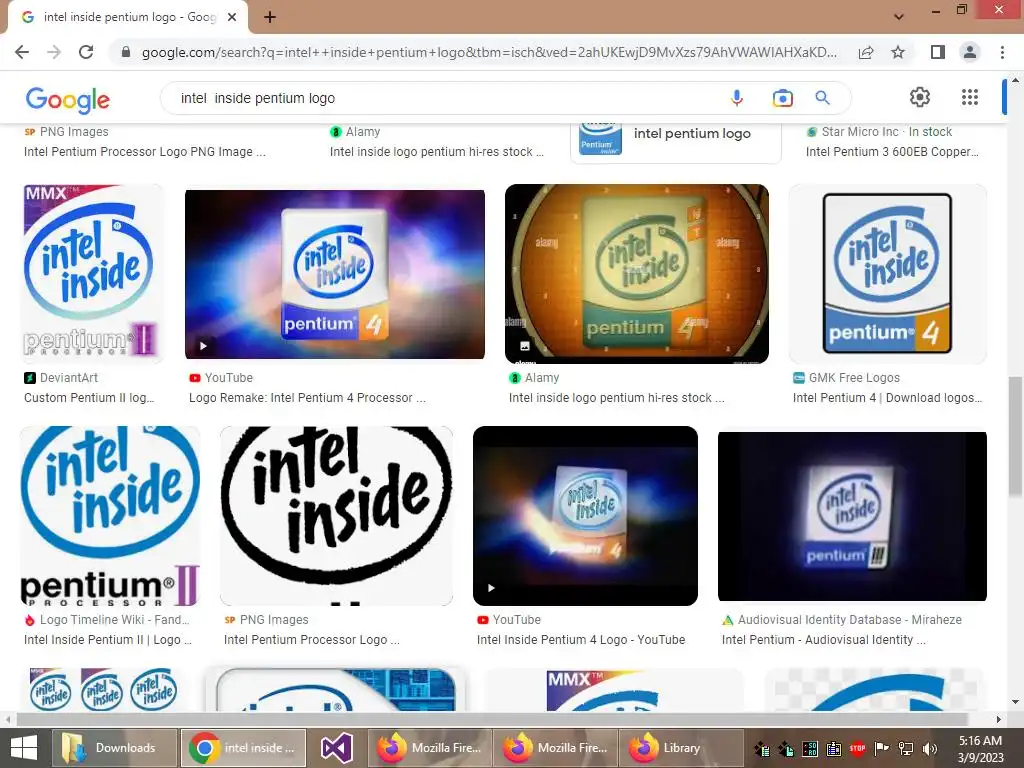Select the intel inside pentium logo tab
The height and width of the screenshot is (768, 1024).
click(x=128, y=18)
